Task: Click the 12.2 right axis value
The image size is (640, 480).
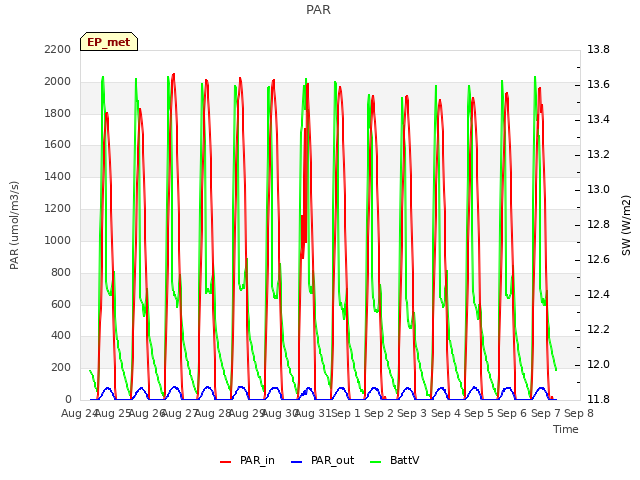Action: [598, 329]
